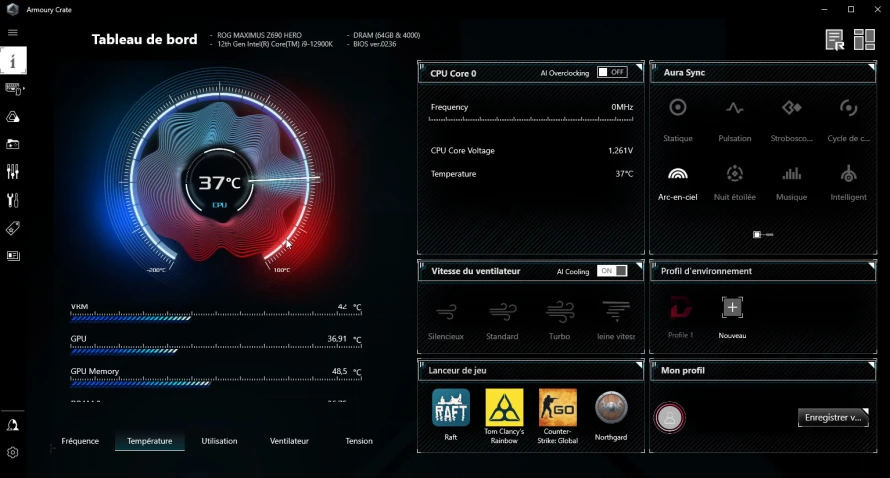Launch Raft from the game launcher

[x=451, y=414]
